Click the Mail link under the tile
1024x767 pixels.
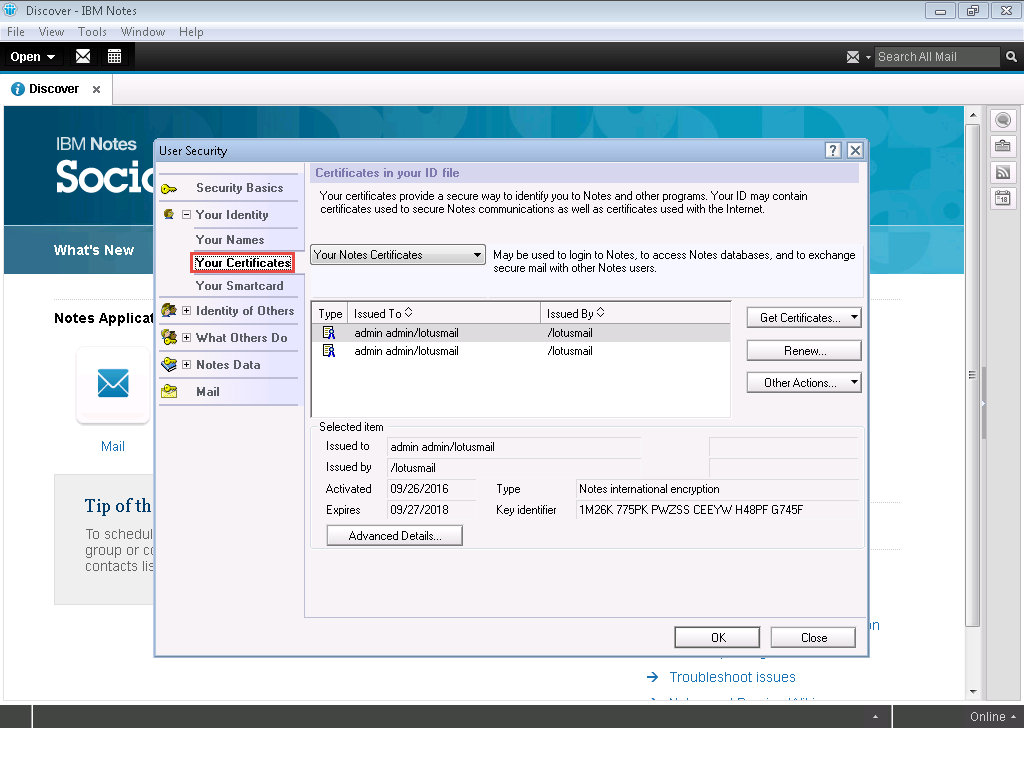point(112,446)
